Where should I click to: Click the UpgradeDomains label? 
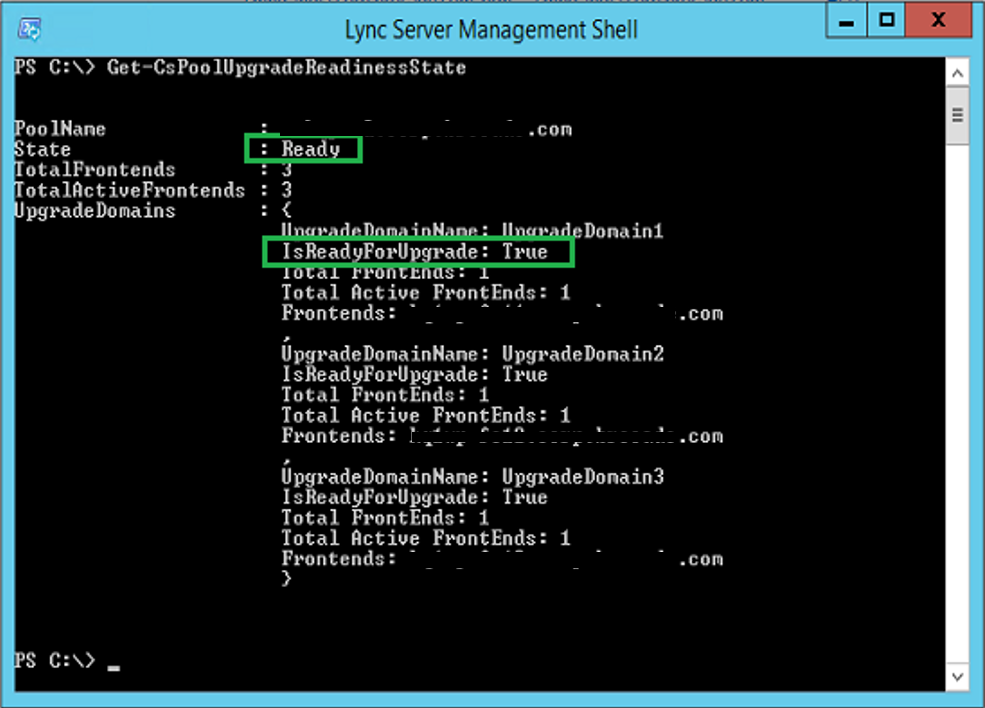coord(95,210)
